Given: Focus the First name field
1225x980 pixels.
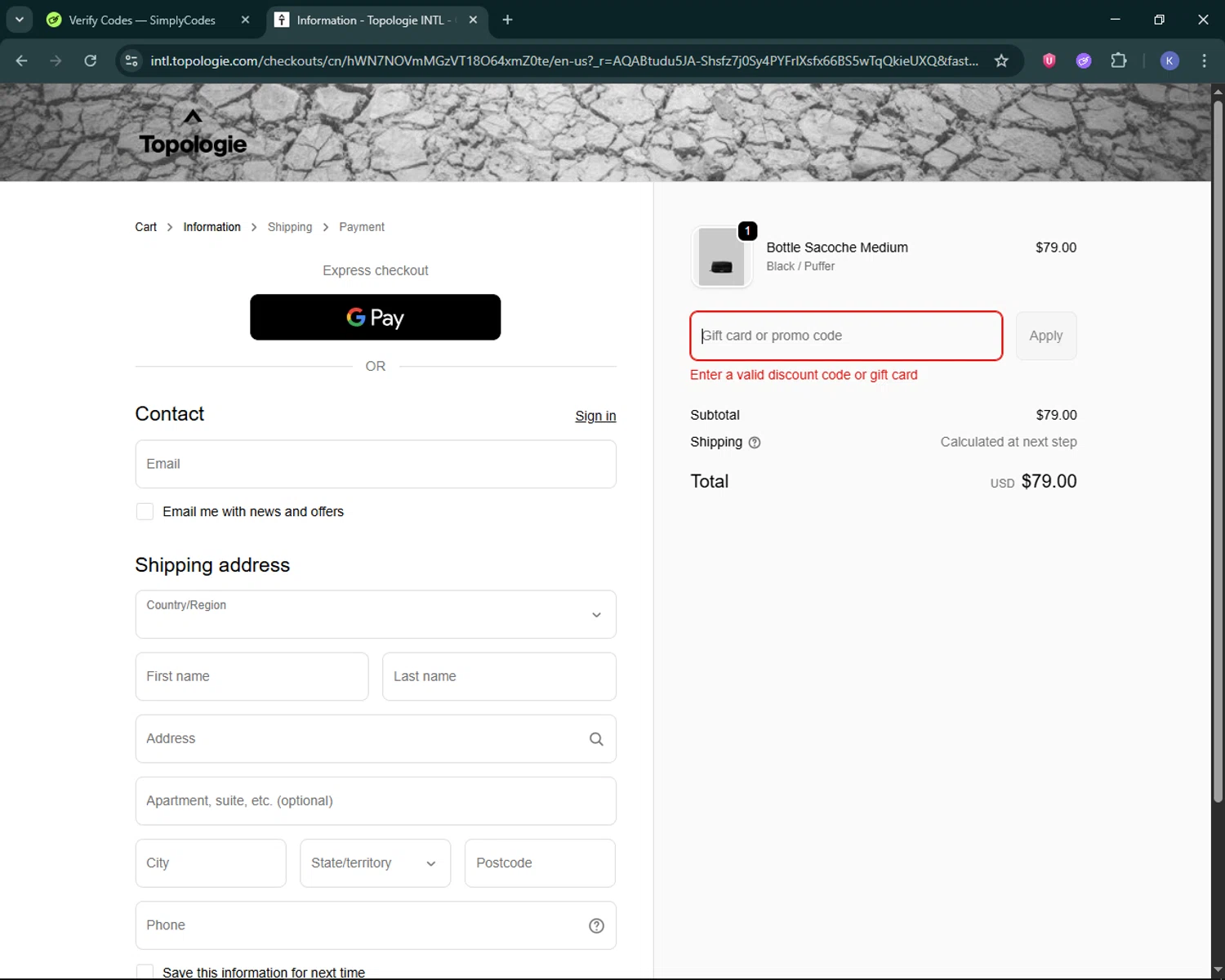Looking at the screenshot, I should point(252,676).
